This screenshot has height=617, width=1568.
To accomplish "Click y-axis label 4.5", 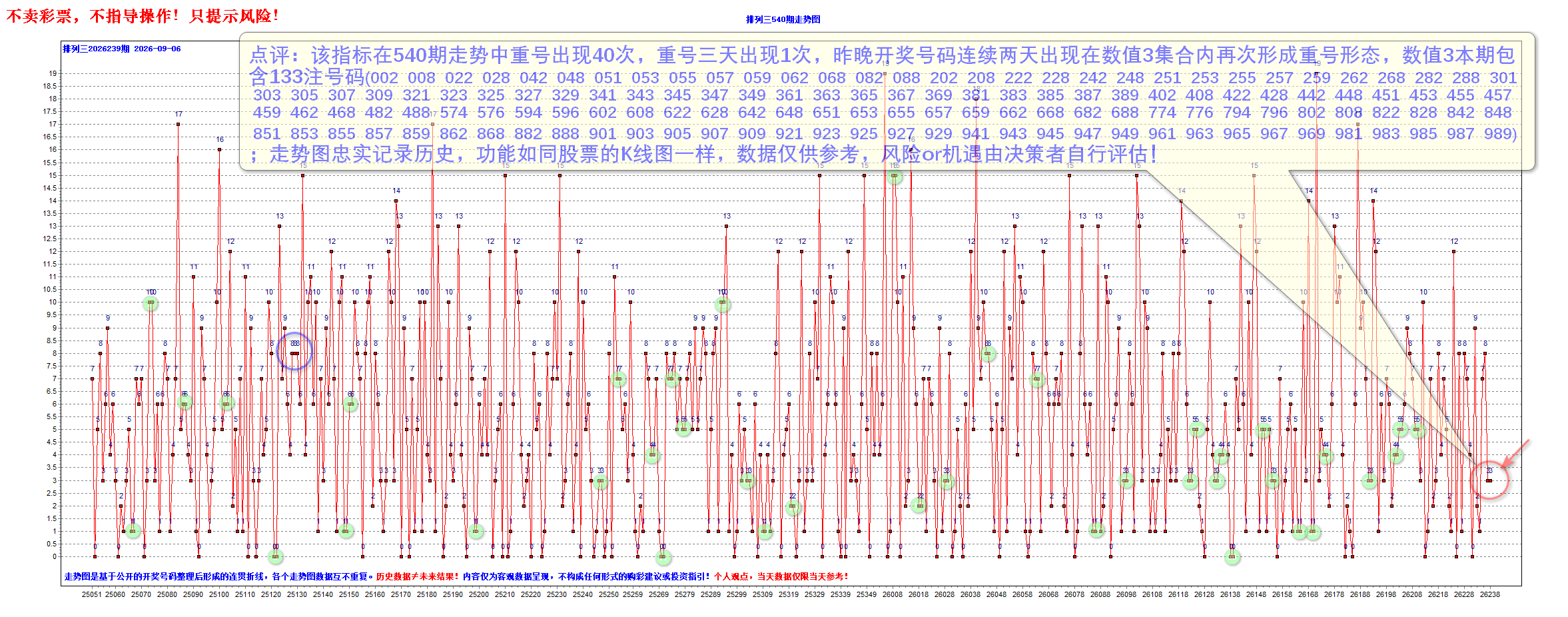I will [x=51, y=442].
